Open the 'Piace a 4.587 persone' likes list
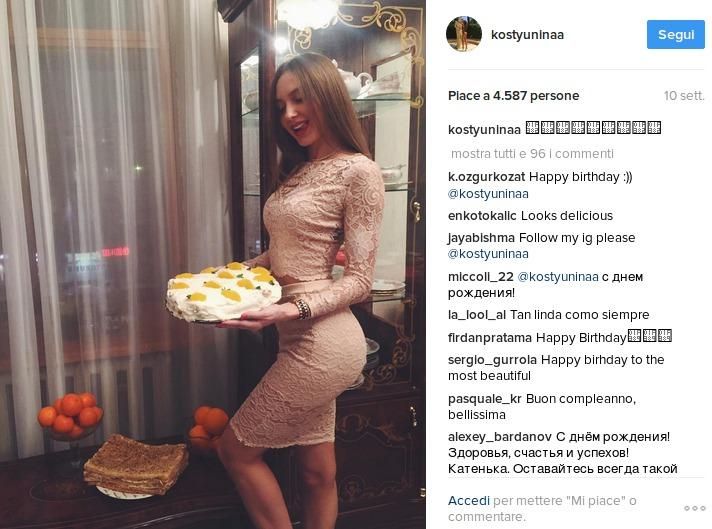The width and height of the screenshot is (712, 529). click(513, 96)
